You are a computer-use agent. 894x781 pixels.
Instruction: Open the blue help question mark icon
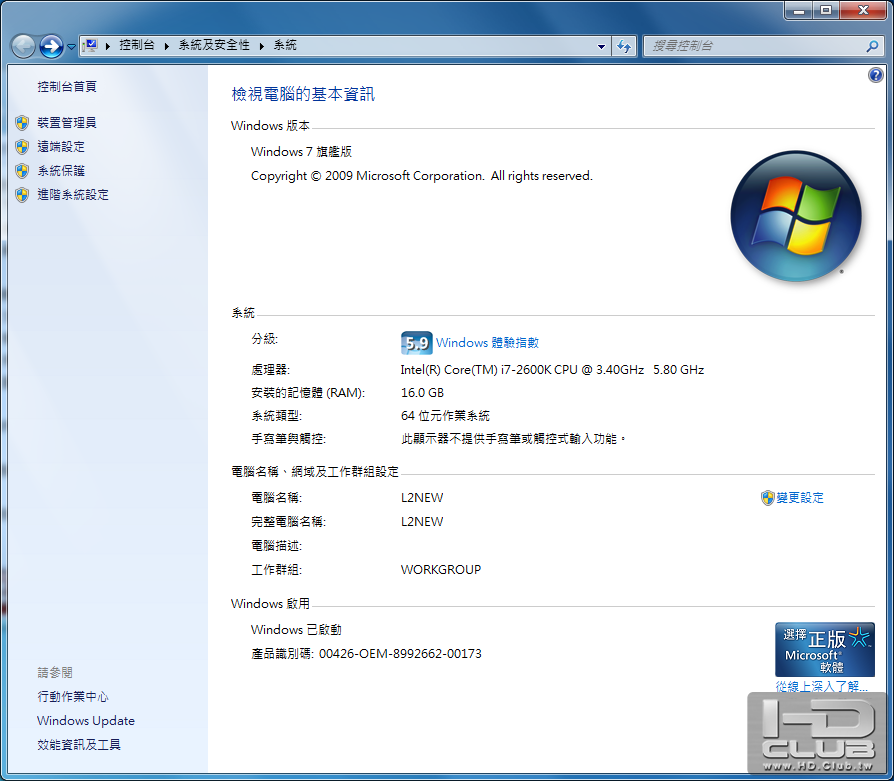point(876,75)
